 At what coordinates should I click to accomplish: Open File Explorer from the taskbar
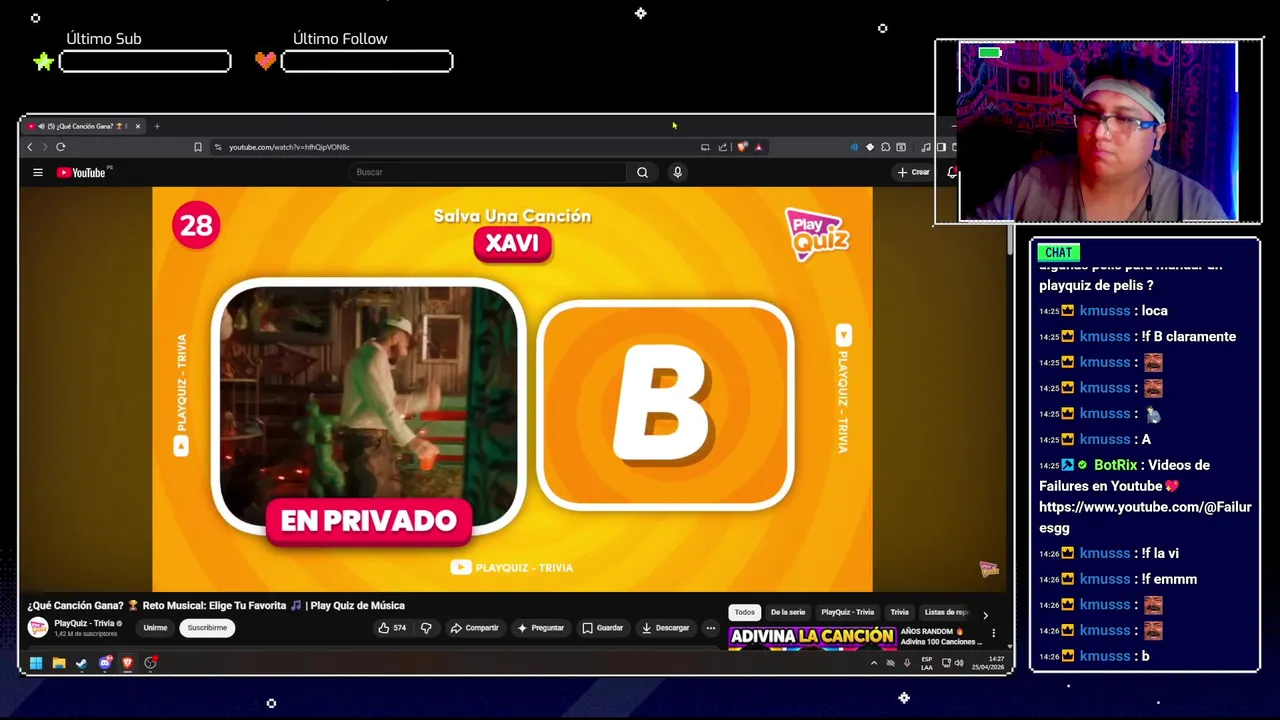point(59,663)
